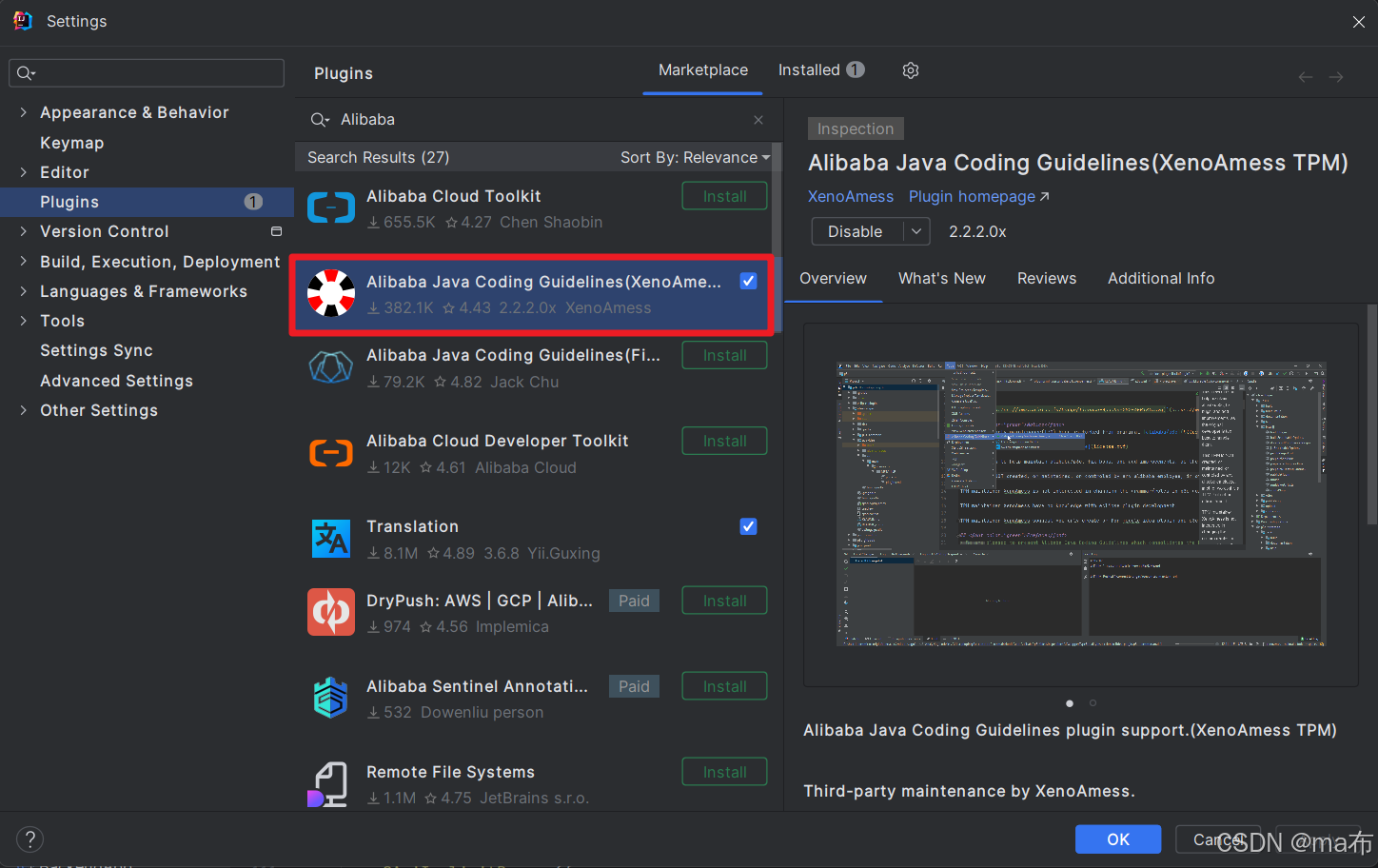The image size is (1378, 868).
Task: Focus the settings search field
Action: (147, 73)
